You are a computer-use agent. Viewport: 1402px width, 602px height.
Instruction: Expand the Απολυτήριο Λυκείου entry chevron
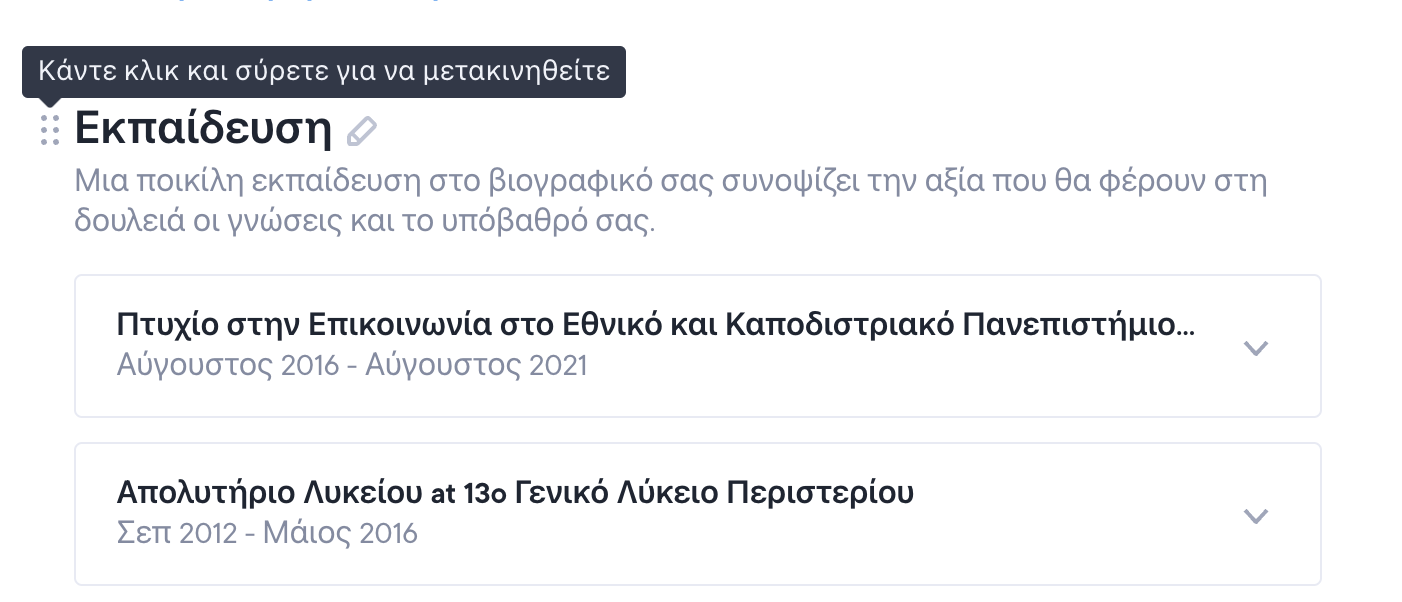click(1255, 516)
